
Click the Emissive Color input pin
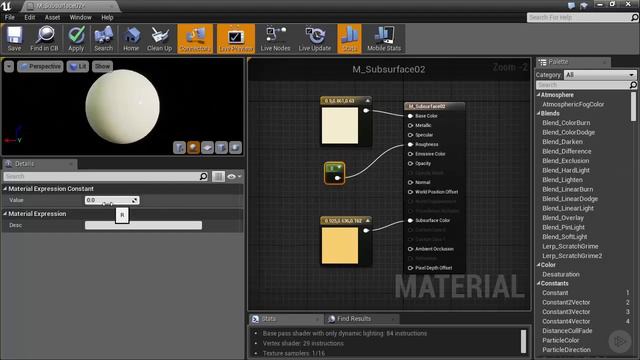point(411,154)
